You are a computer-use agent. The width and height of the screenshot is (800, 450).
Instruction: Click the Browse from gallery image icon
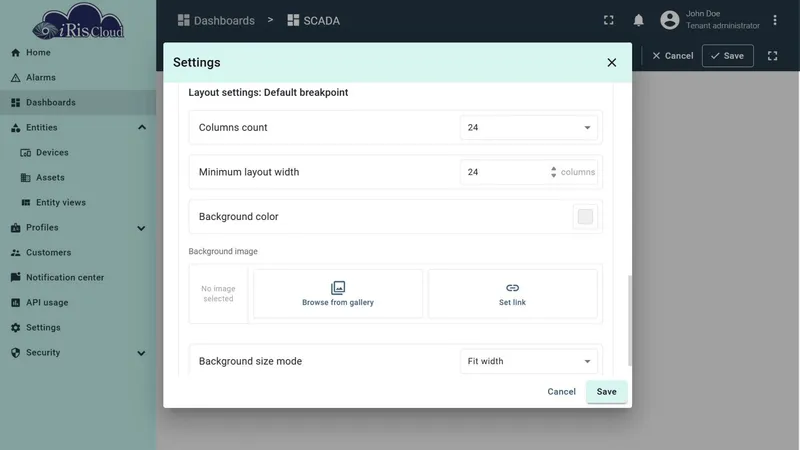pyautogui.click(x=338, y=288)
